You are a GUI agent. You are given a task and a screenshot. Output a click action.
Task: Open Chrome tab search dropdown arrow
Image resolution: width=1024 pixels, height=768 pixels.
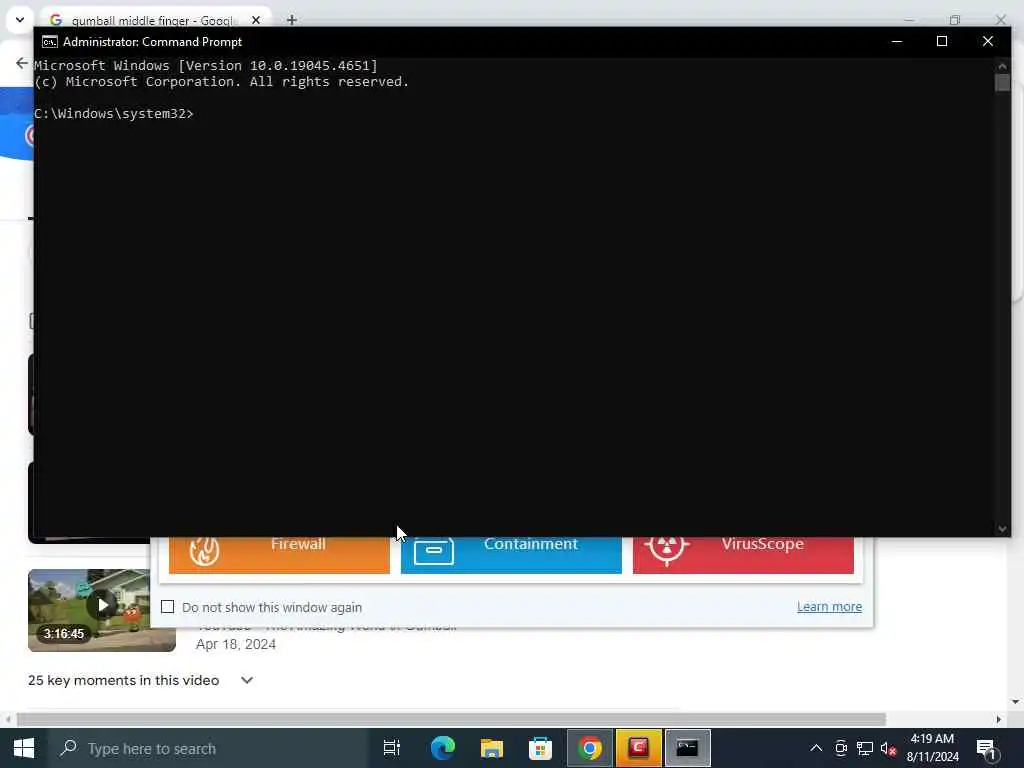click(x=20, y=20)
